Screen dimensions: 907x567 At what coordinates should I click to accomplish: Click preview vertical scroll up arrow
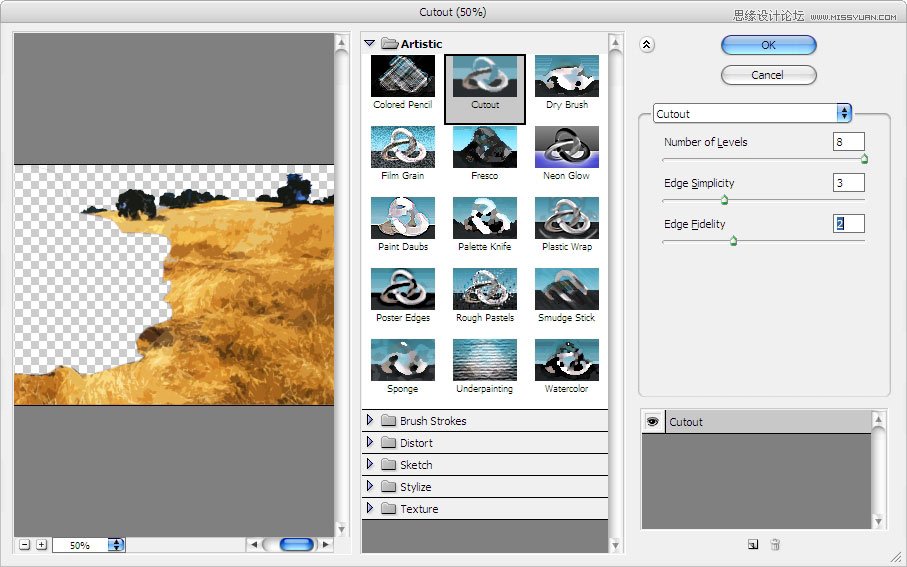coord(341,43)
